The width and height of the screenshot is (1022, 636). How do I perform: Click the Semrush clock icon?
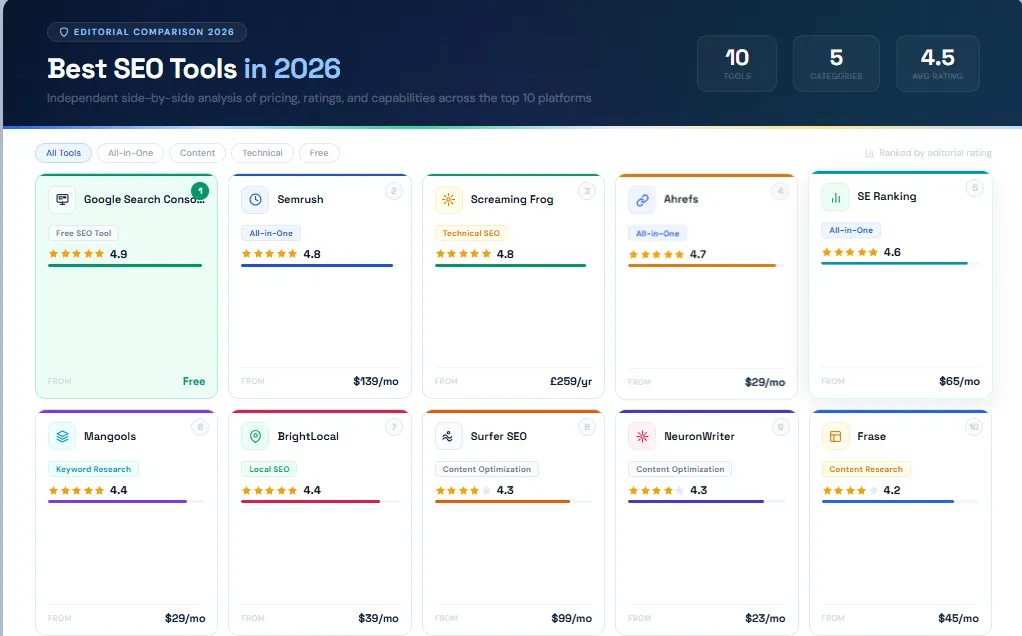pos(256,199)
